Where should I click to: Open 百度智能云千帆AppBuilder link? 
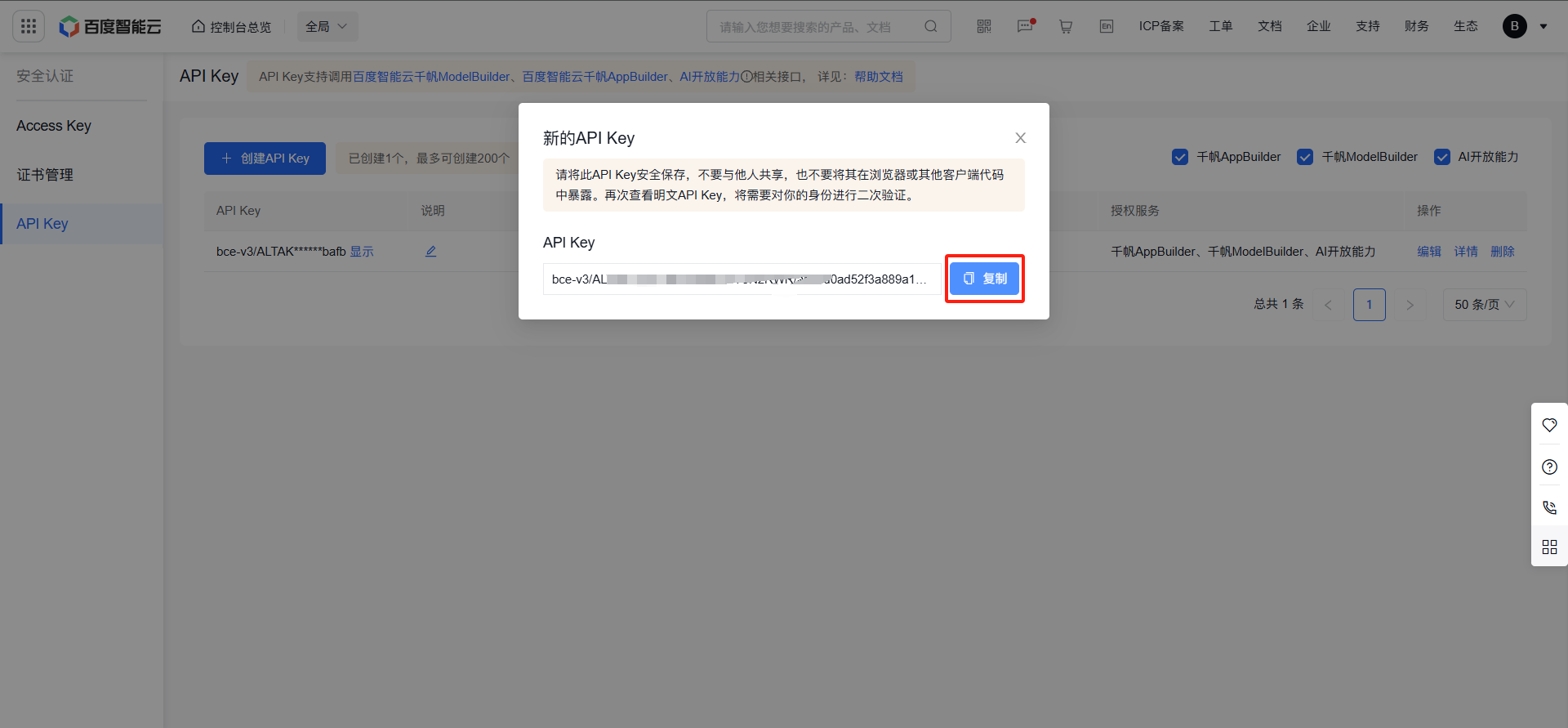pyautogui.click(x=595, y=77)
